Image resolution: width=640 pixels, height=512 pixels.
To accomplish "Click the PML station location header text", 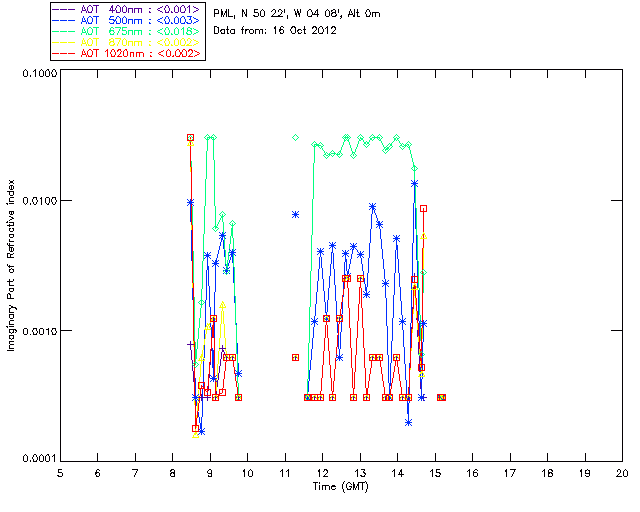I will tap(297, 13).
